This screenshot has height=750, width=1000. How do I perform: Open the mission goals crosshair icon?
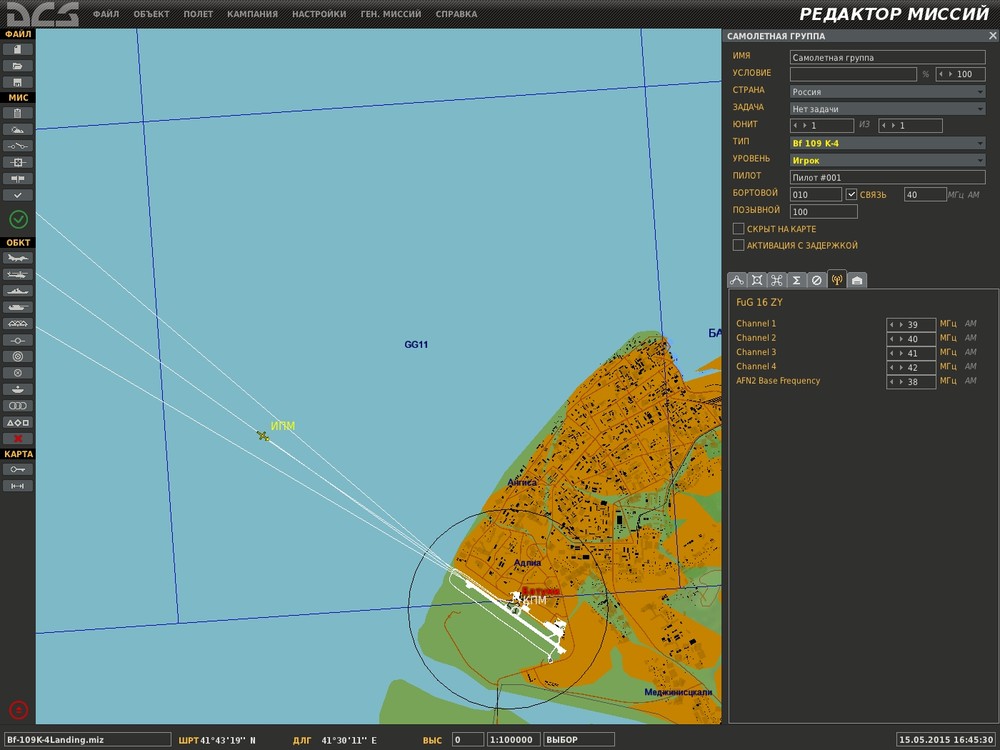18,163
